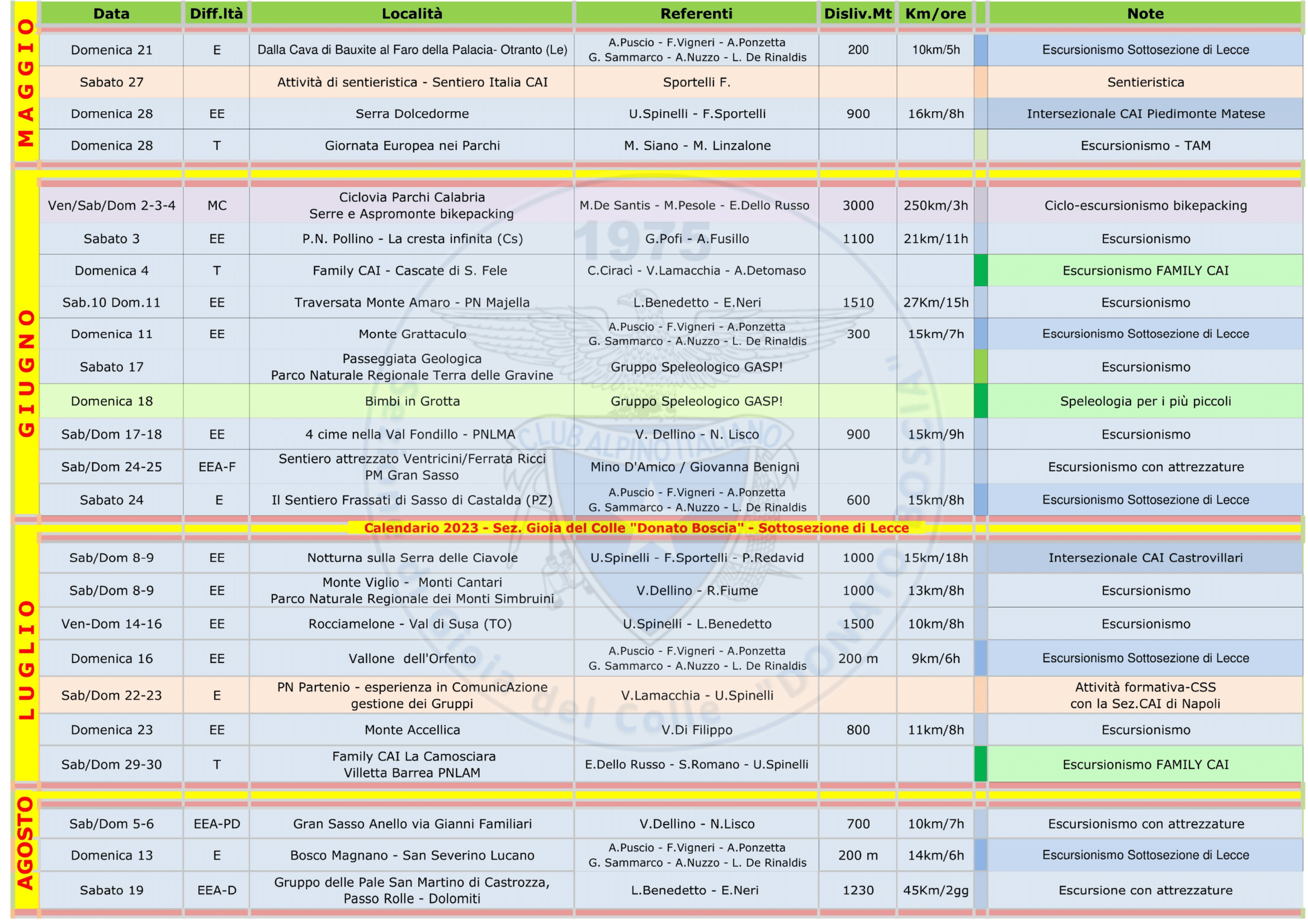Select 'Giornata Europea nei Parchi' cell
Screen dimensions: 1308x924
coord(412,146)
